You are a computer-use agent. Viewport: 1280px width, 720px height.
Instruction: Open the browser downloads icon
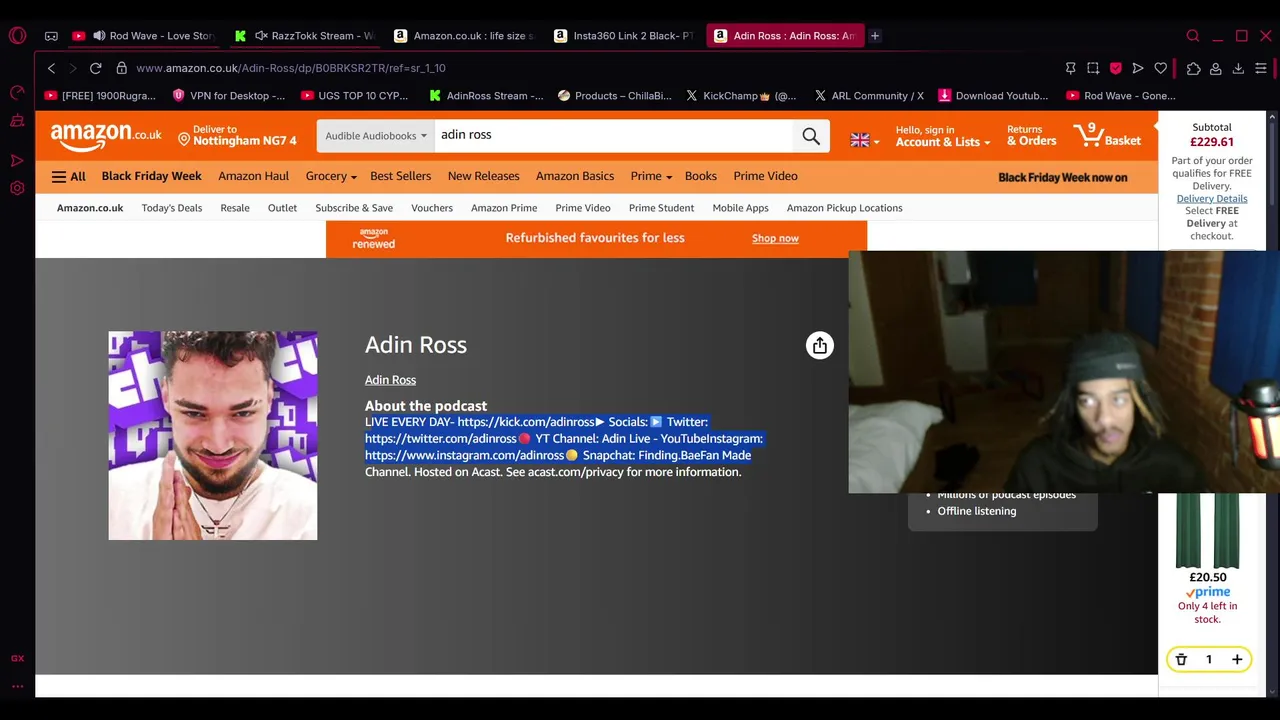click(x=1238, y=68)
